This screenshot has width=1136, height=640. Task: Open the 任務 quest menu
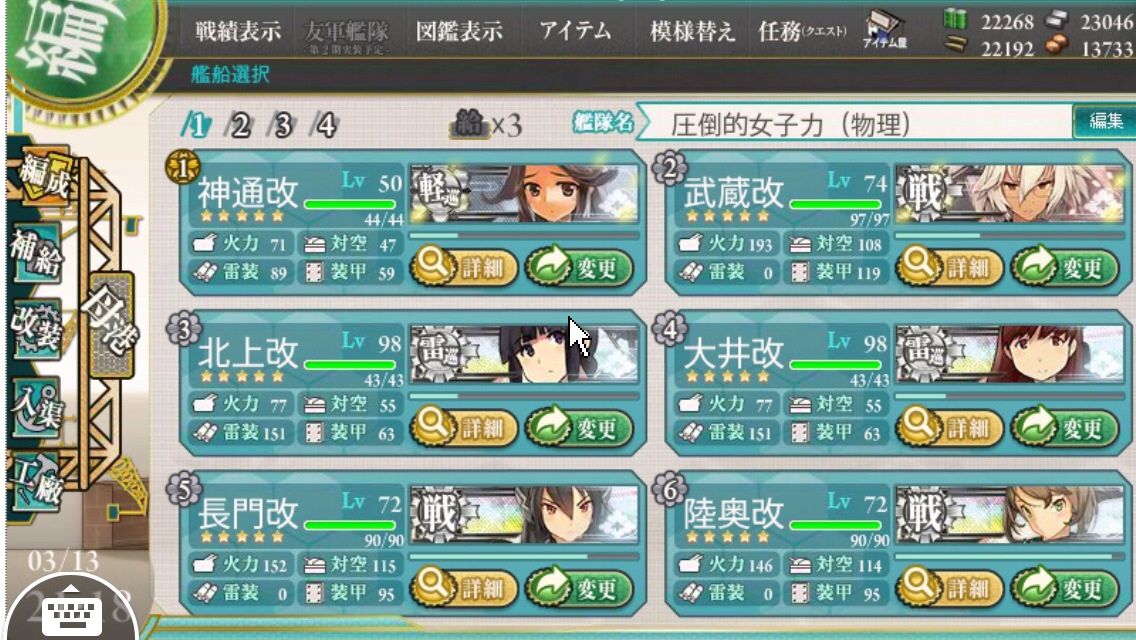(x=801, y=31)
